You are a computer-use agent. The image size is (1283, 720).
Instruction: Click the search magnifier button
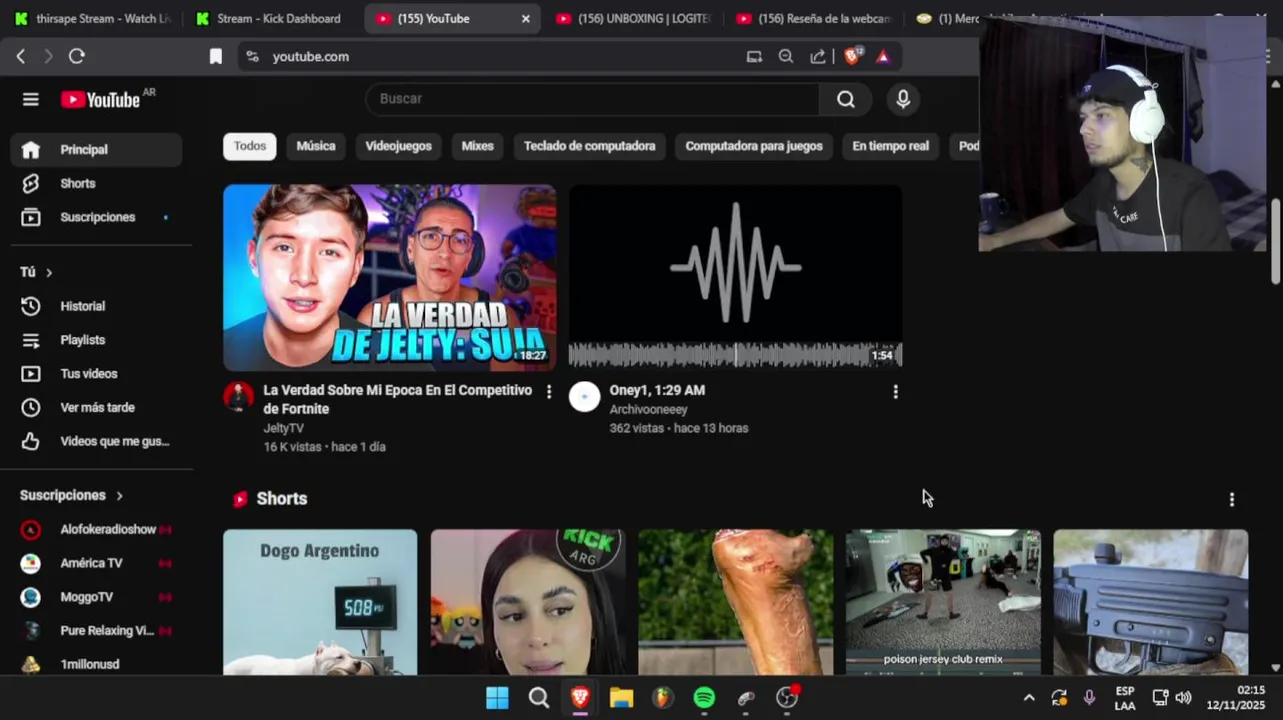pyautogui.click(x=846, y=99)
